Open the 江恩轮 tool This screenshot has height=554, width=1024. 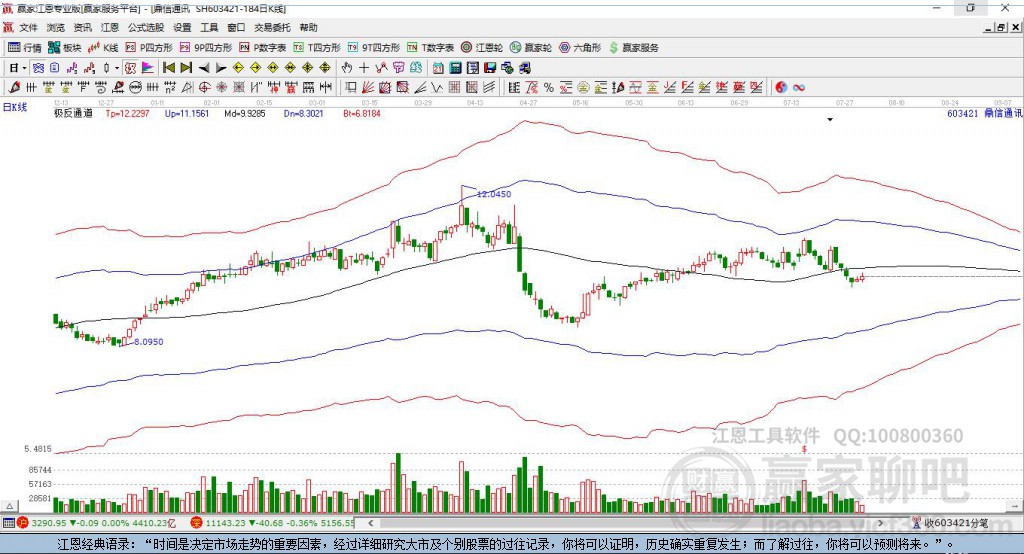click(482, 48)
